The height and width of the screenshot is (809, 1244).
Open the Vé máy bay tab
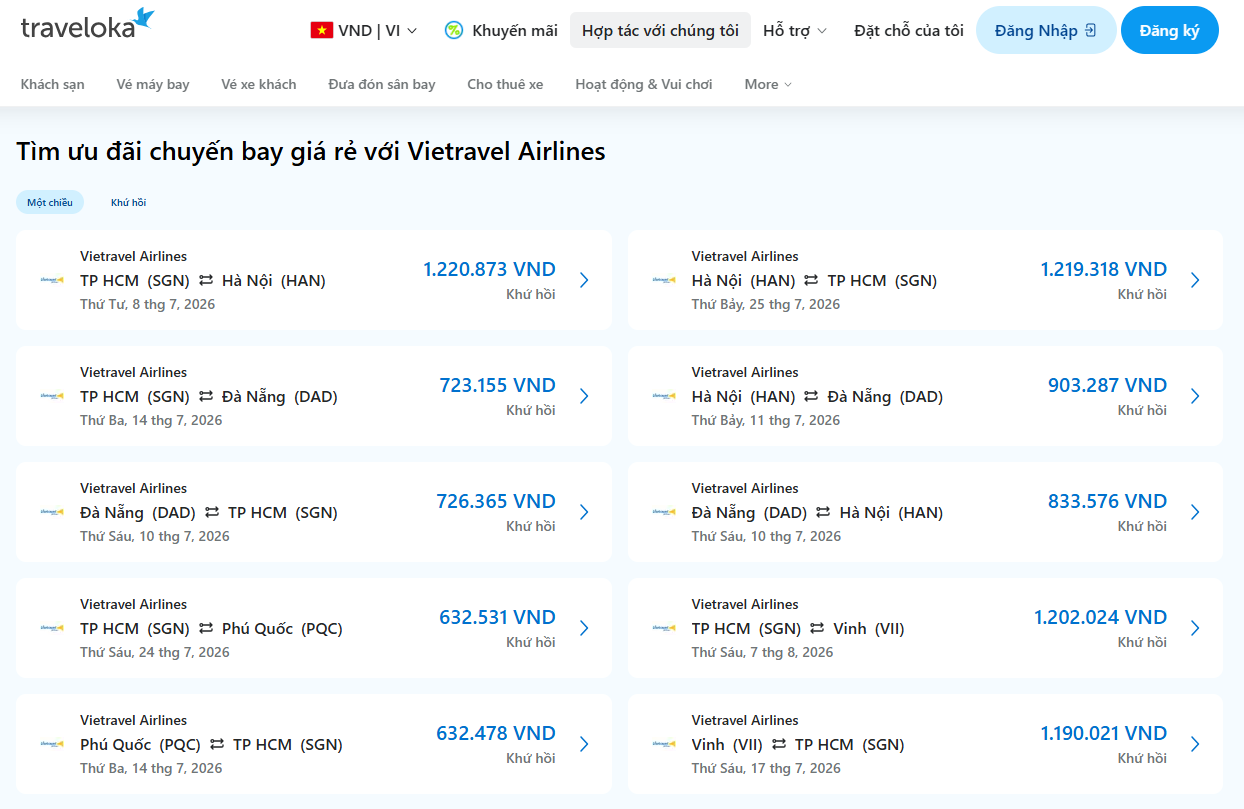coord(153,84)
